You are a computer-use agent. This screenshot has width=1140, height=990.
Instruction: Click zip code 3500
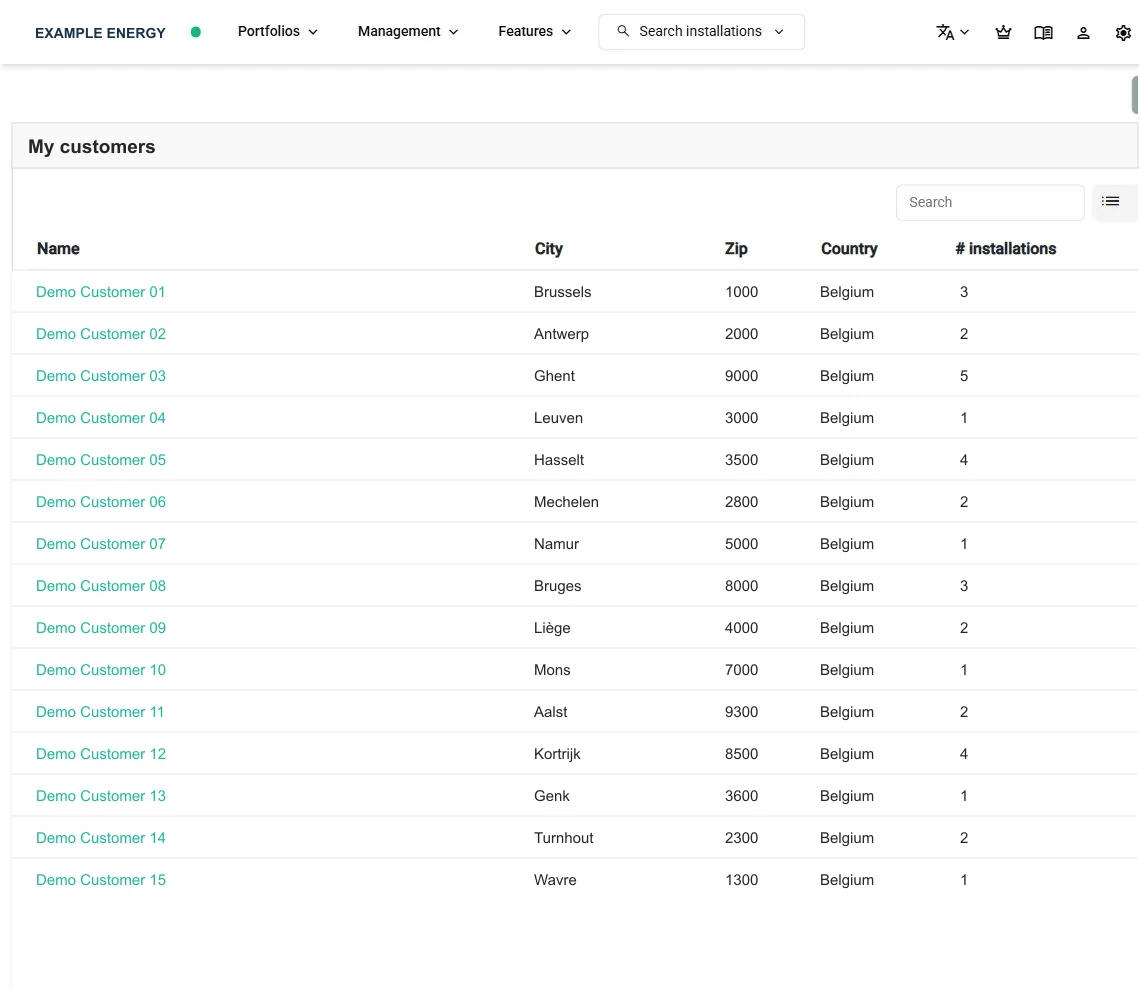742,460
